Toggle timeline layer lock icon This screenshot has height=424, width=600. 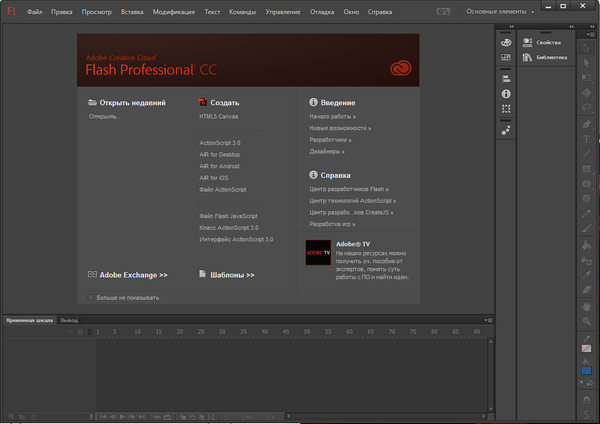tap(79, 331)
